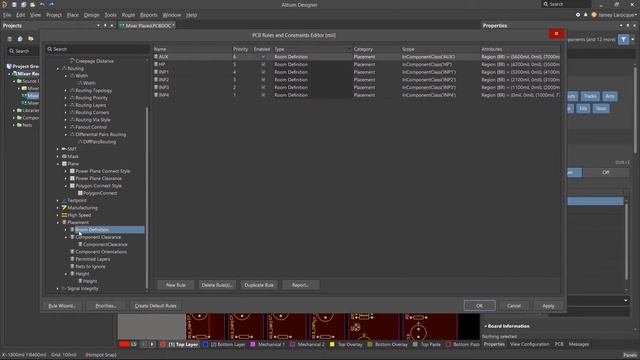Toggle the Arcs filter in Properties
640x360 pixels.
click(x=610, y=96)
